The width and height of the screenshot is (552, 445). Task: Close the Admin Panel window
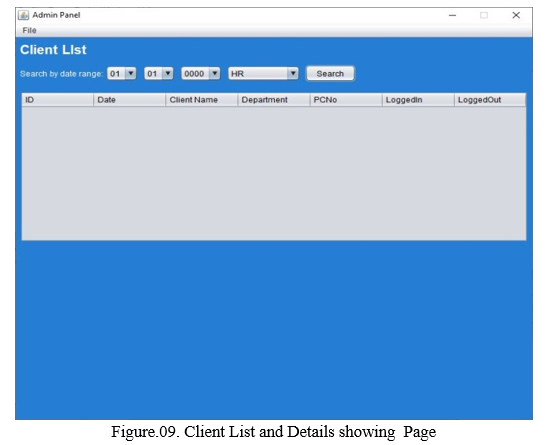point(516,15)
